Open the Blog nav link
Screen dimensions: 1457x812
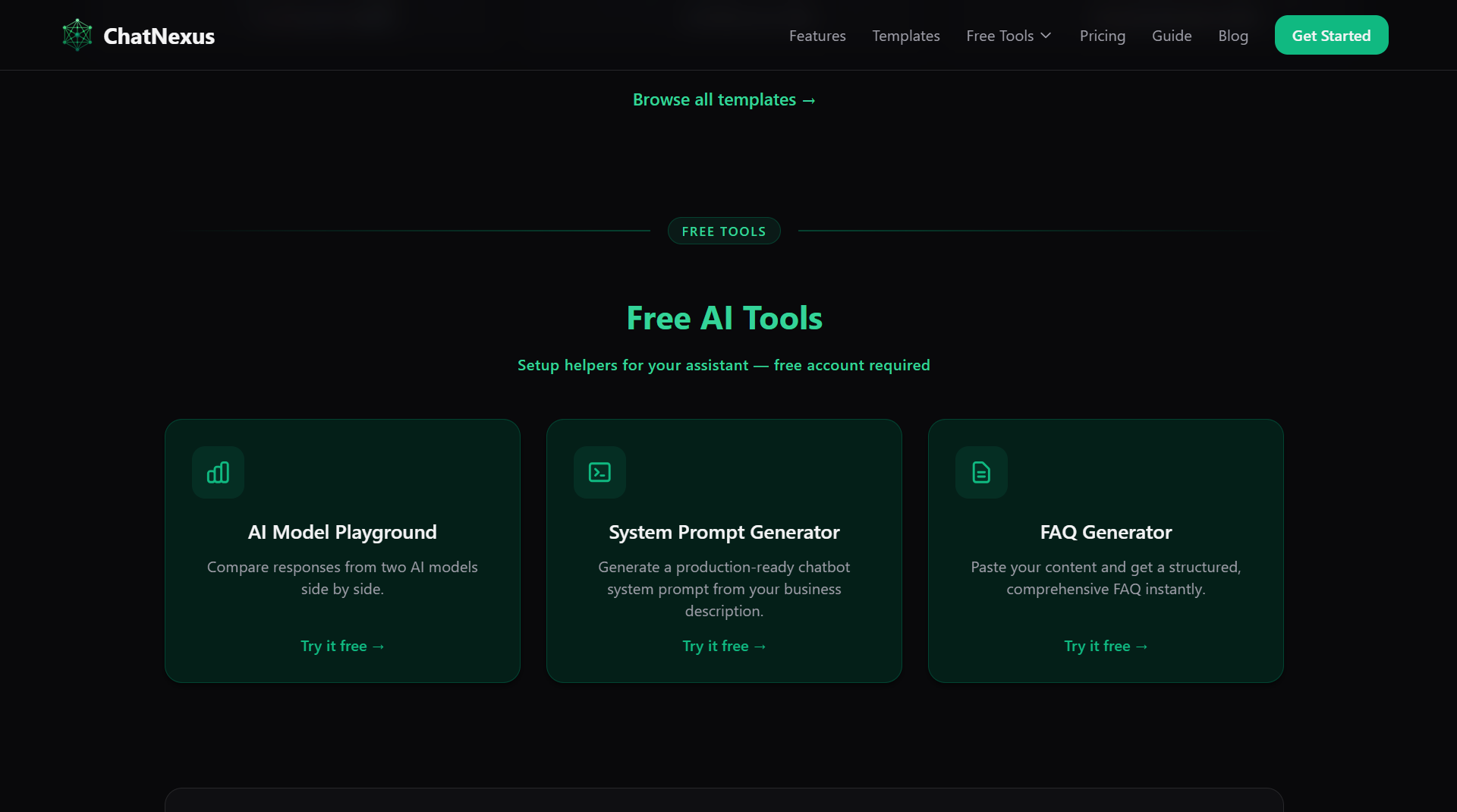[1233, 36]
